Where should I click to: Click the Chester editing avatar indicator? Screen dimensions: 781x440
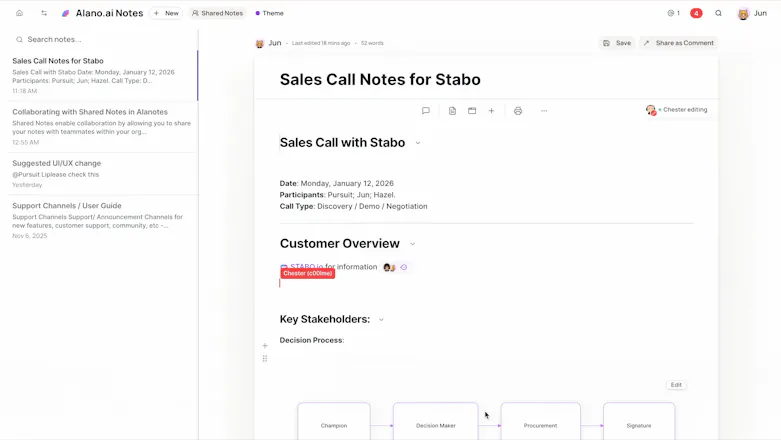point(651,110)
